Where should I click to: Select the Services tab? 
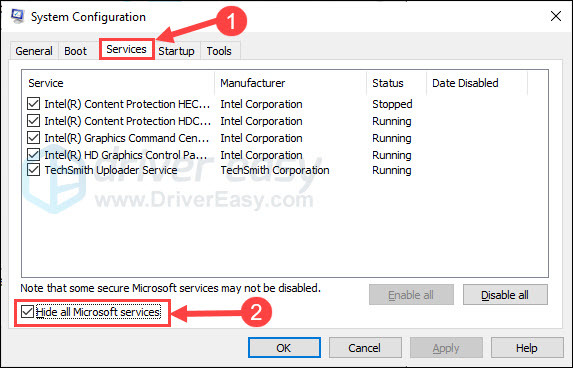click(x=126, y=49)
